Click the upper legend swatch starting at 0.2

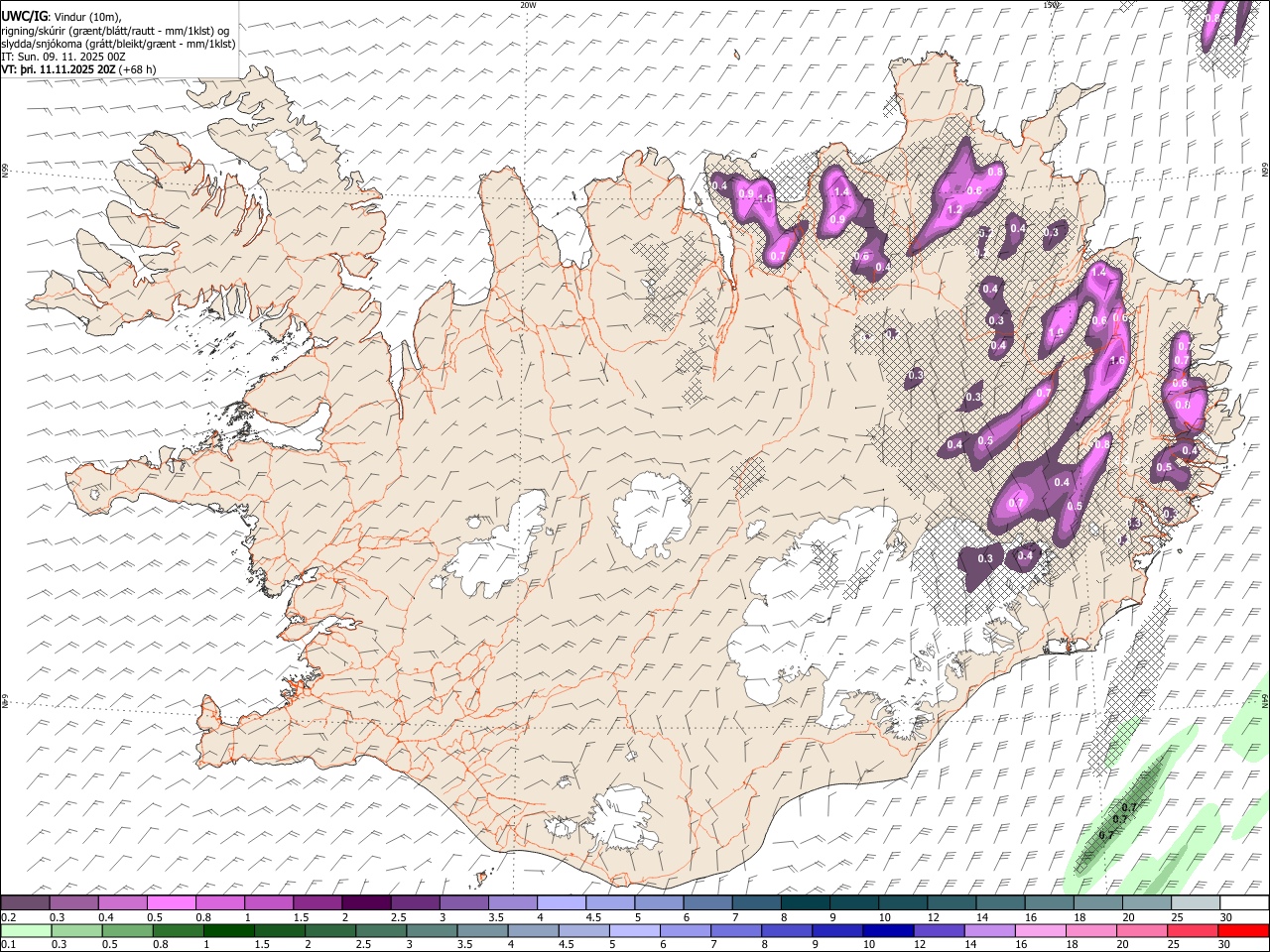tap(25, 903)
